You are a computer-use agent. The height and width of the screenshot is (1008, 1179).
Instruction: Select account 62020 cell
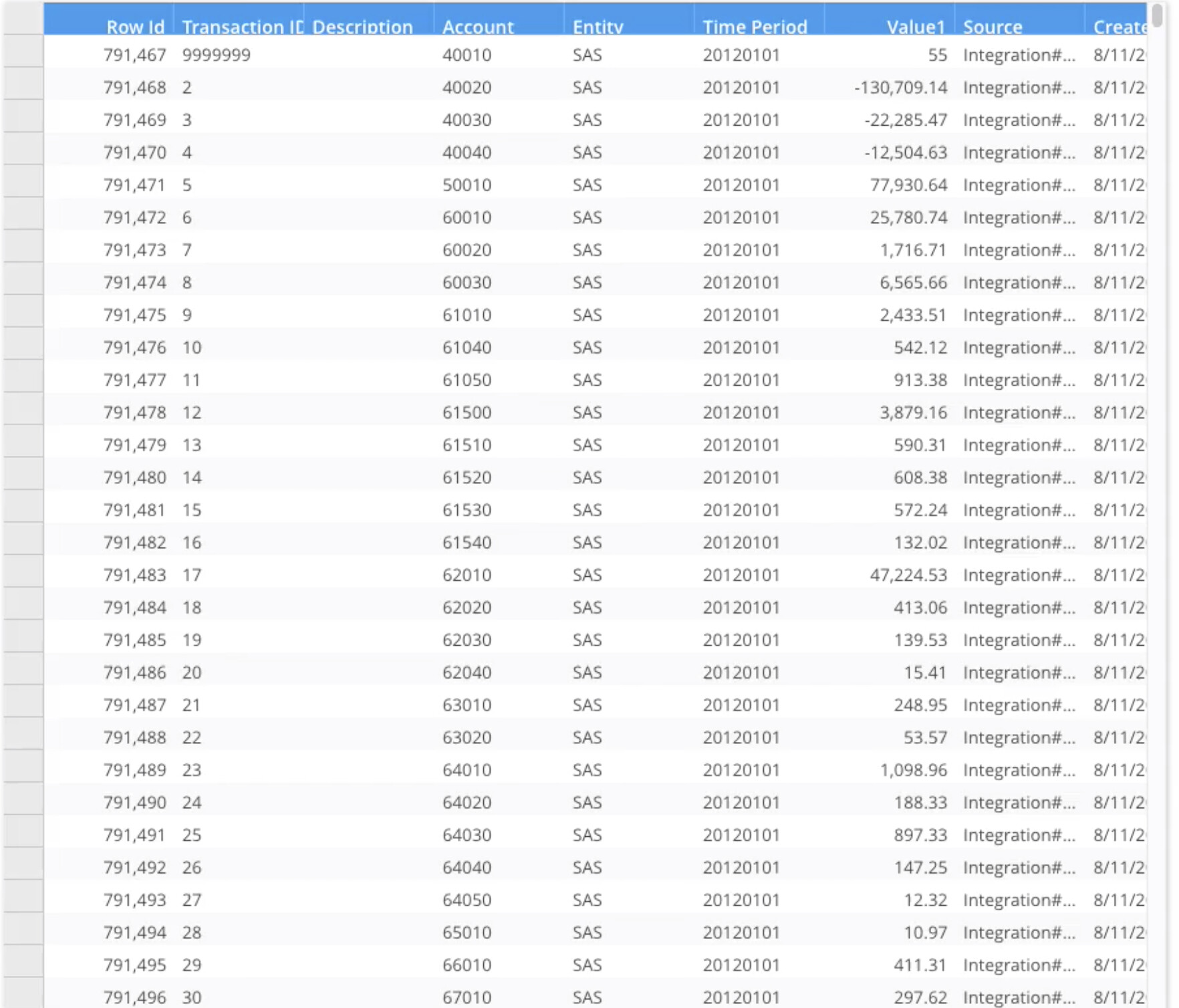[499, 608]
